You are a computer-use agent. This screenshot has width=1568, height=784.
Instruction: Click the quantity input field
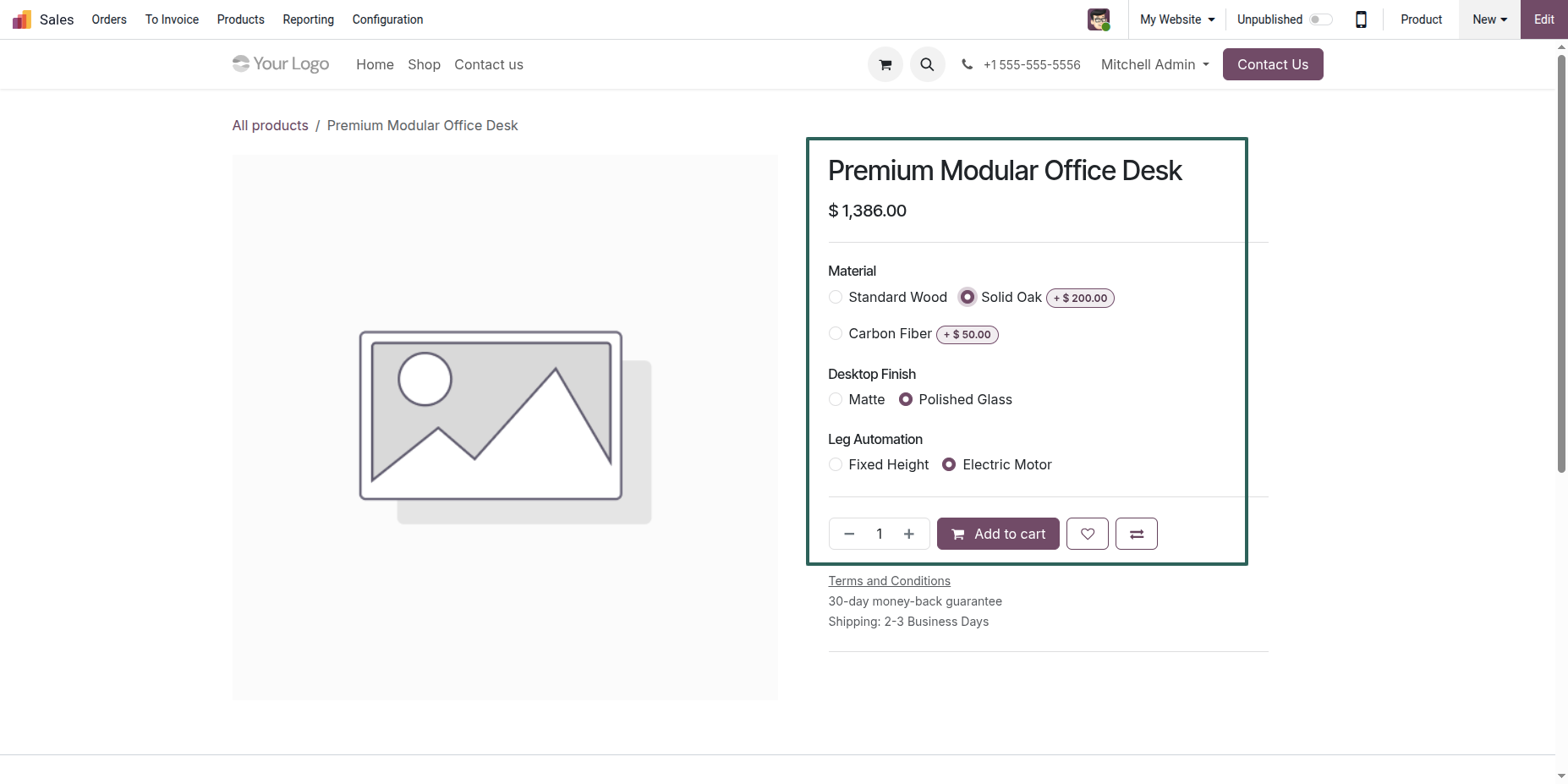pyautogui.click(x=880, y=534)
